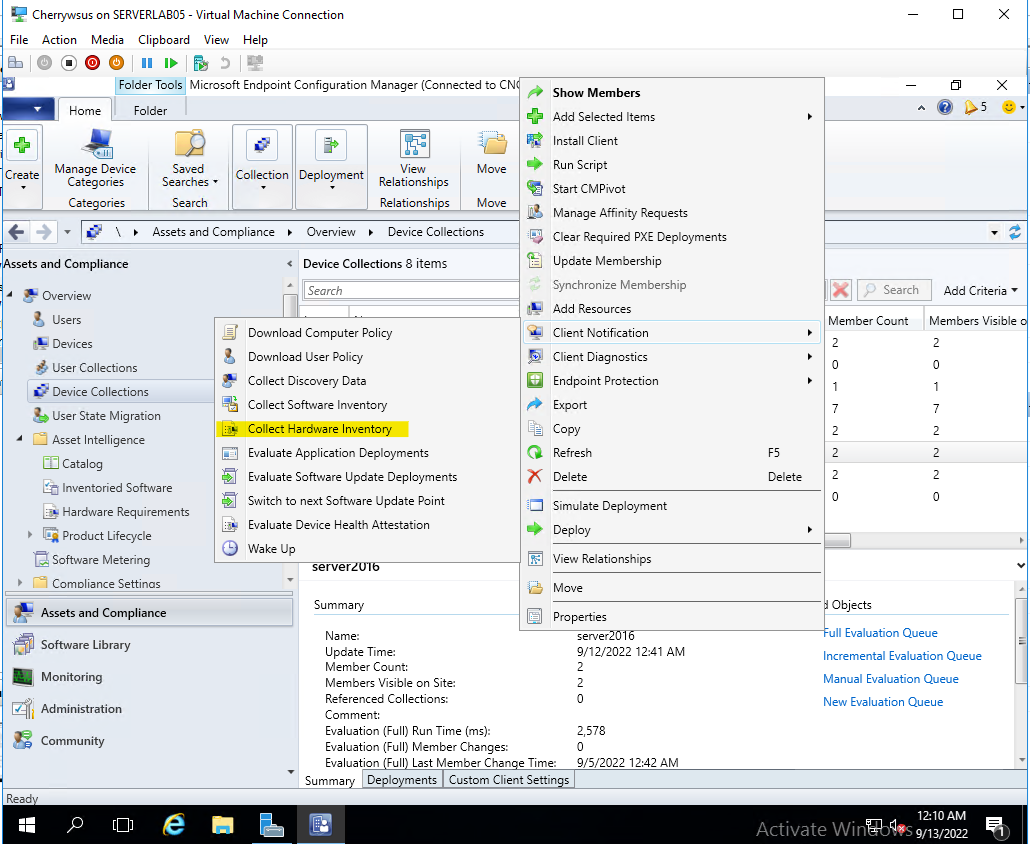Open Internet Explorer from taskbar
This screenshot has height=844, width=1030.
click(173, 824)
